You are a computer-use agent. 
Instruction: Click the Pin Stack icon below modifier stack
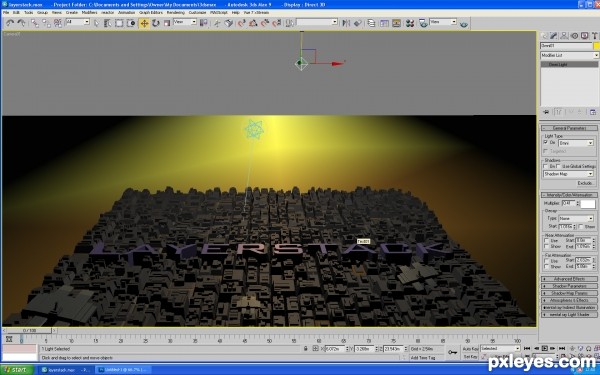tap(546, 112)
